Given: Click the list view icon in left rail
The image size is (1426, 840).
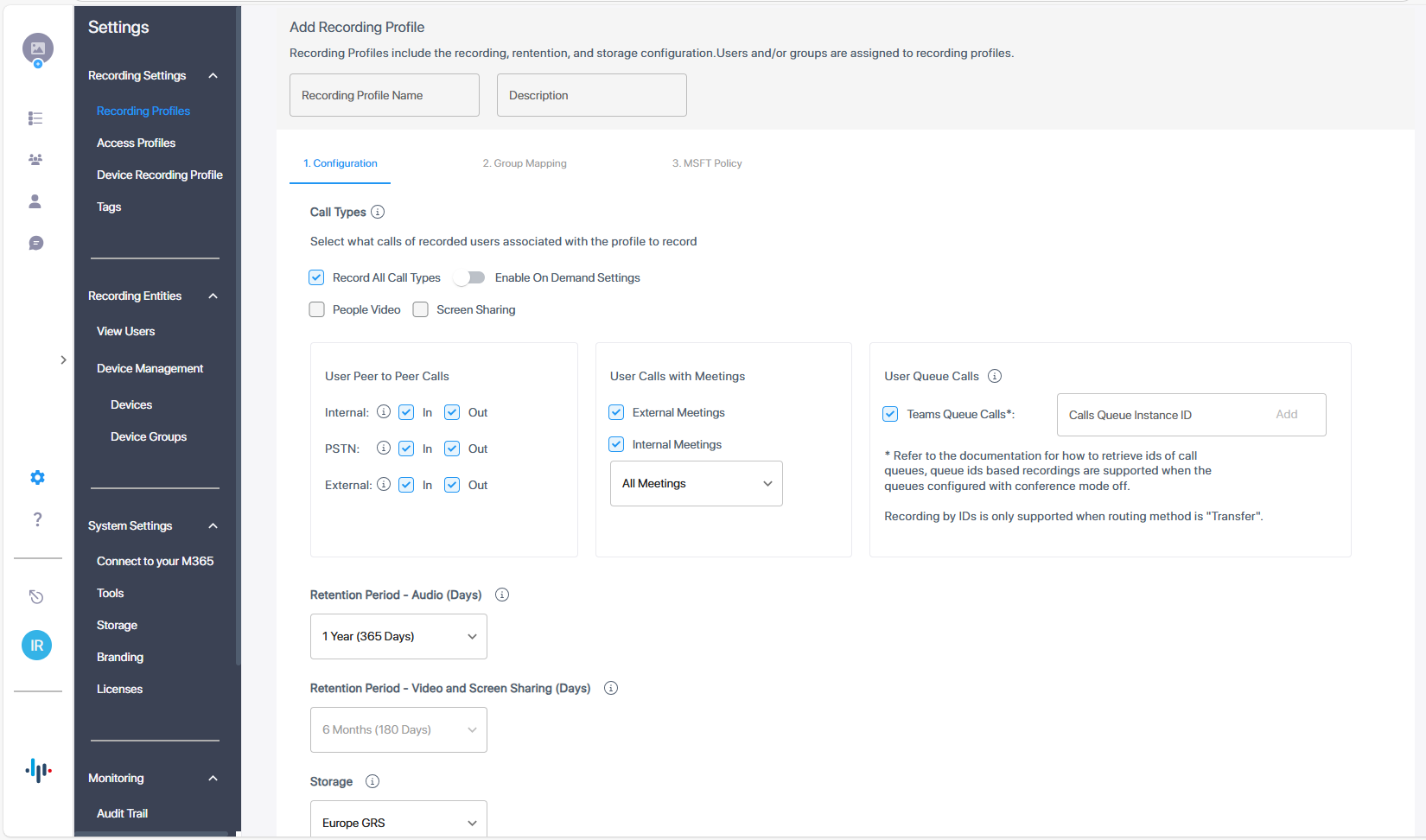Looking at the screenshot, I should (35, 118).
